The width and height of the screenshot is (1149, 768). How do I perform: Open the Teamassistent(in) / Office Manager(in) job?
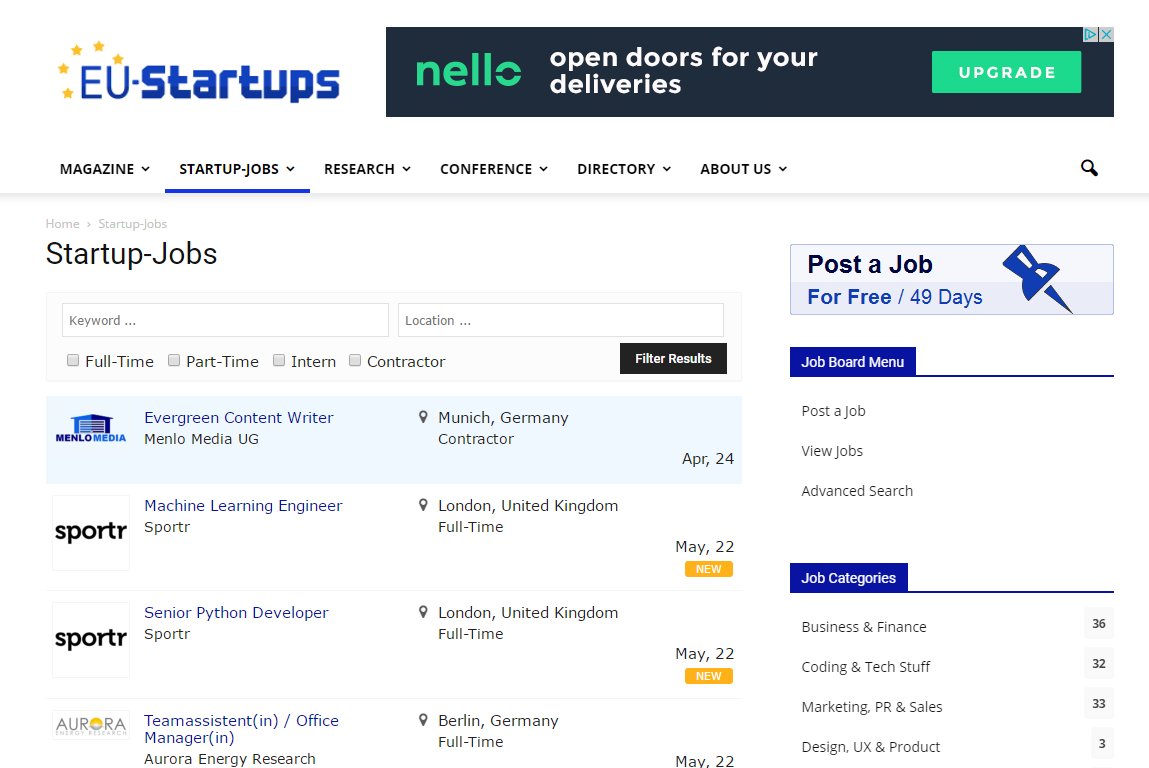pos(241,729)
